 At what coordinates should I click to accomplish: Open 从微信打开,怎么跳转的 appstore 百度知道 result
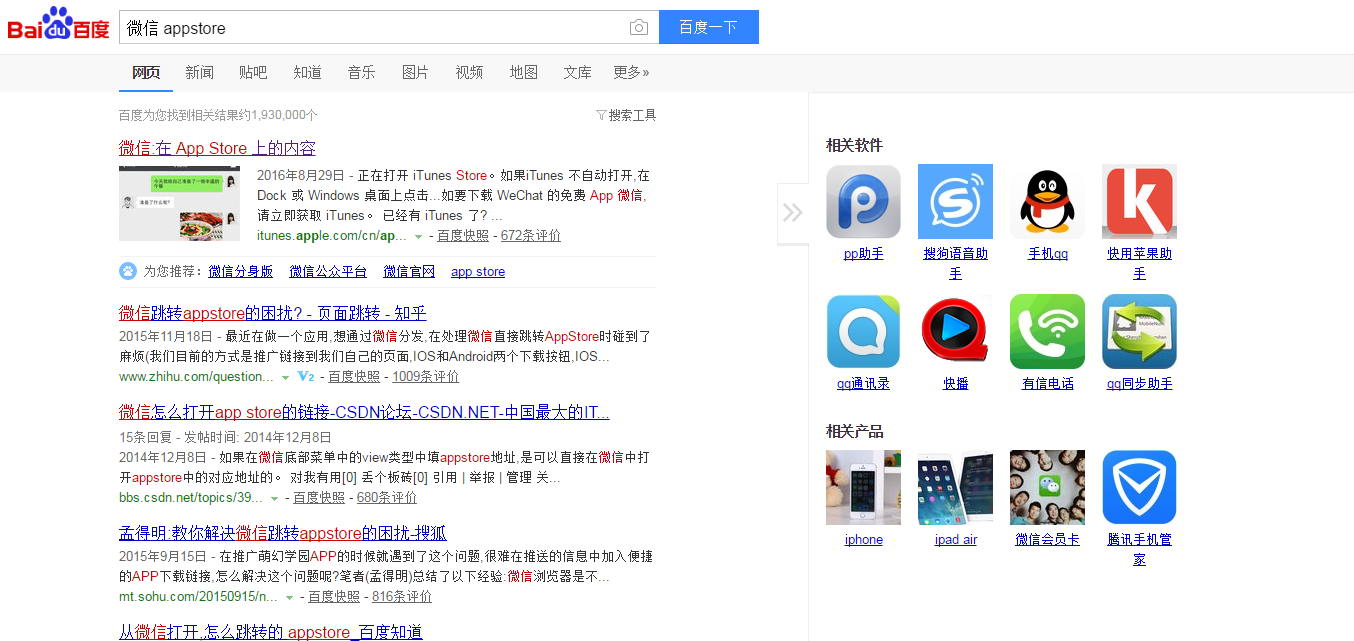pos(271,631)
